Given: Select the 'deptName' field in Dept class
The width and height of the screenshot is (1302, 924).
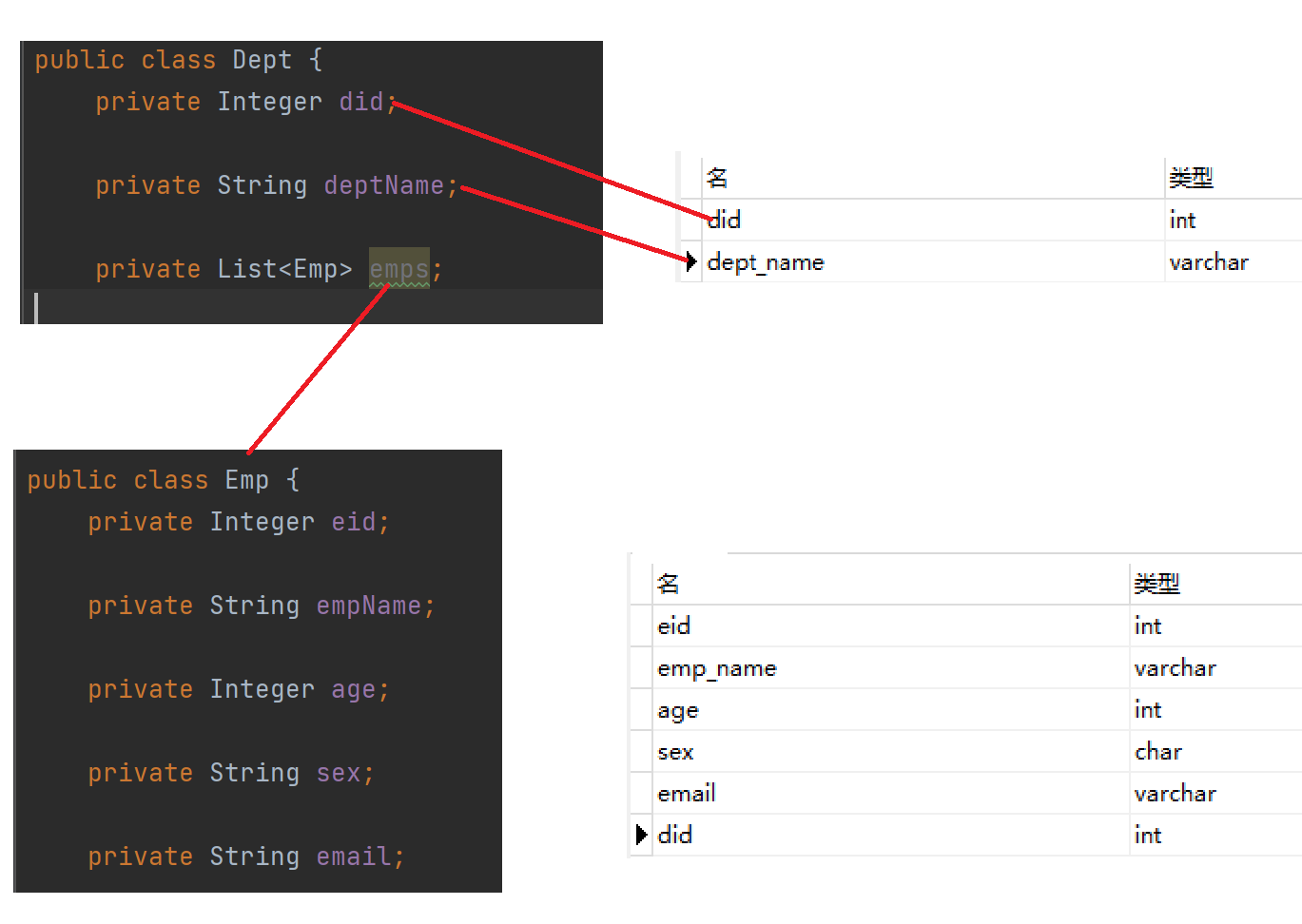Looking at the screenshot, I should (384, 185).
